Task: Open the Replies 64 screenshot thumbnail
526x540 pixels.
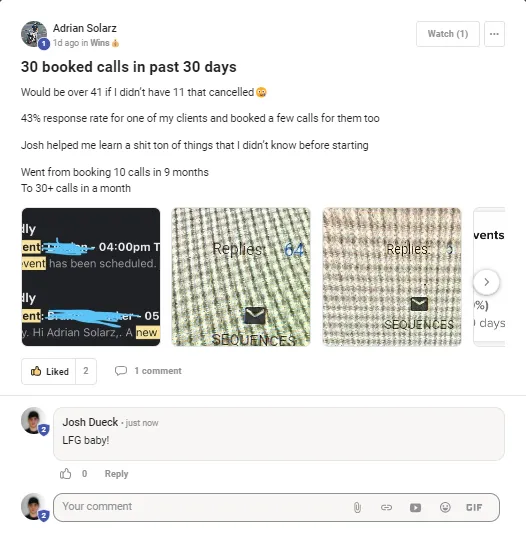Action: [241, 277]
